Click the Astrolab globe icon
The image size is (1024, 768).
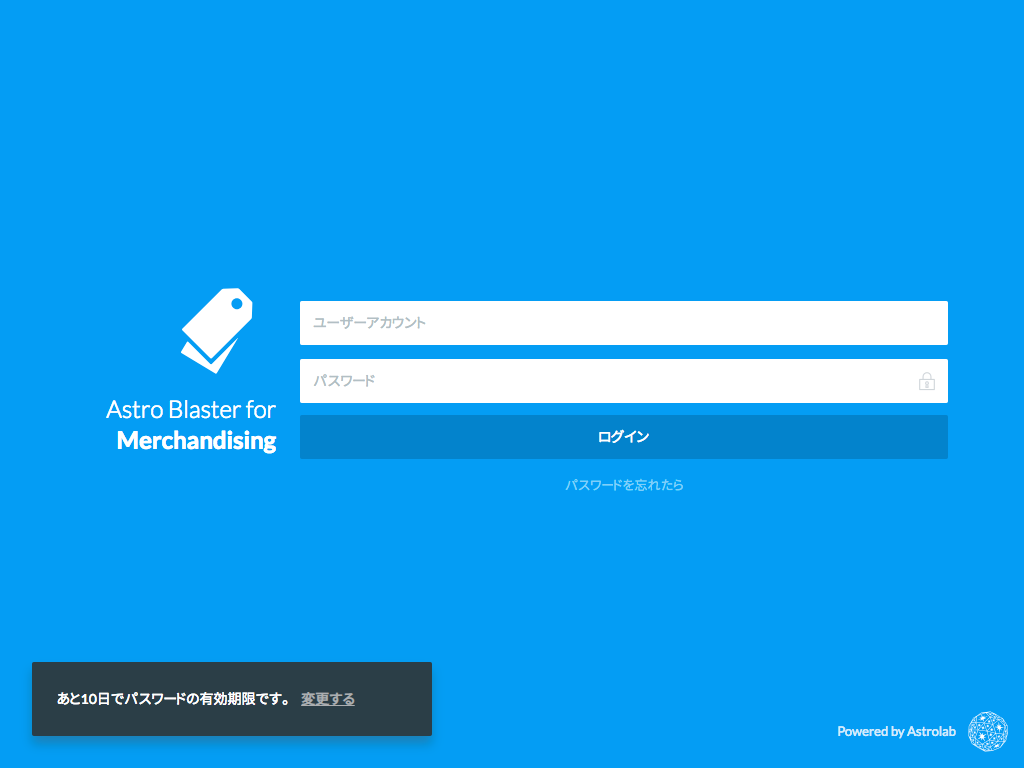coord(987,731)
